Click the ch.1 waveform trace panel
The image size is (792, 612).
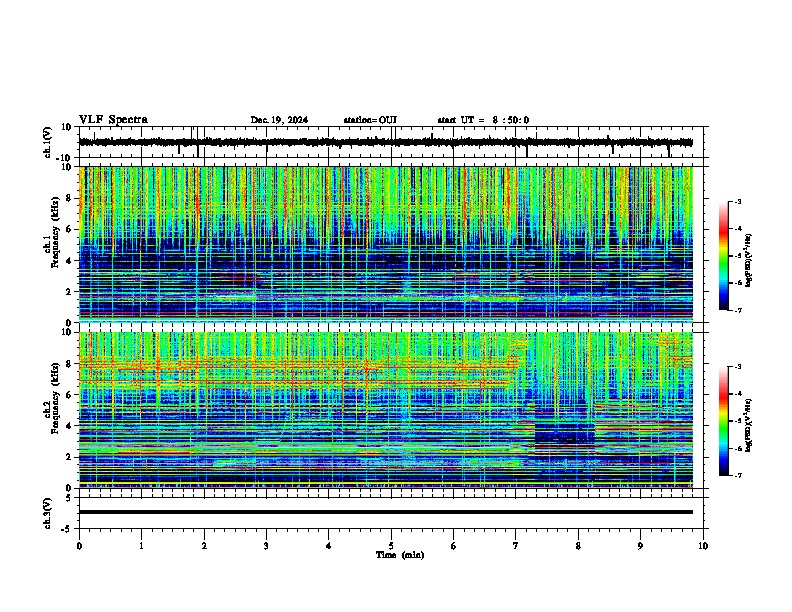coord(390,142)
